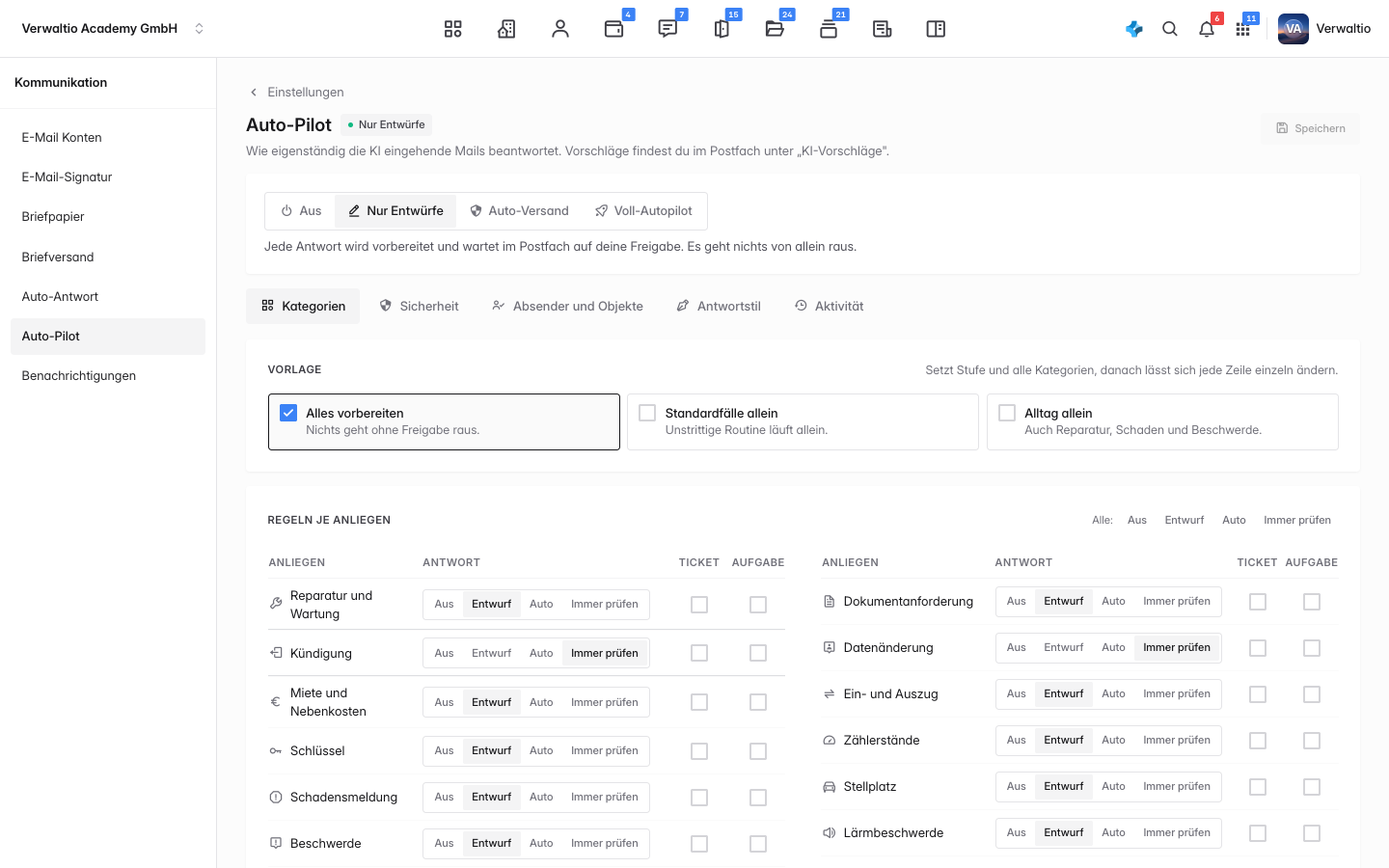The image size is (1389, 868).
Task: Open the contacts person icon
Action: pyautogui.click(x=560, y=29)
